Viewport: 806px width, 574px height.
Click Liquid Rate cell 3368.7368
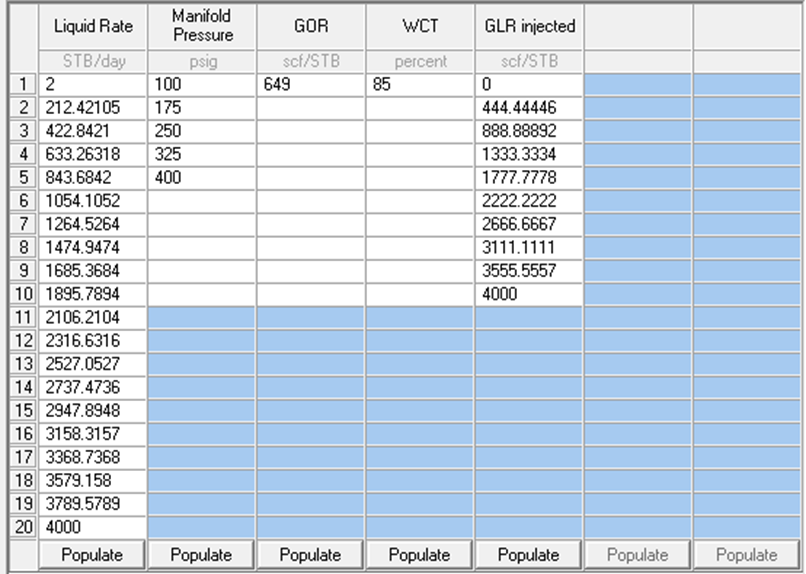tap(93, 457)
